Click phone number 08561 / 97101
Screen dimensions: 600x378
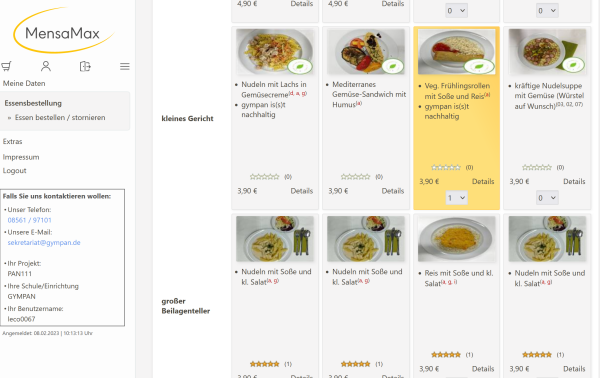point(29,220)
